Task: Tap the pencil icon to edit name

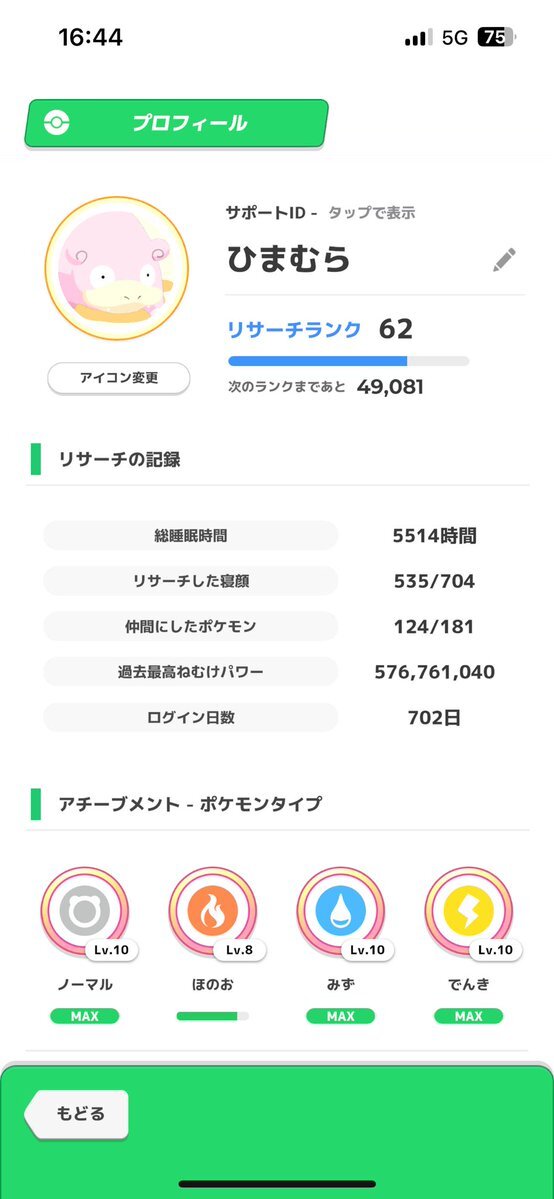Action: coord(503,260)
